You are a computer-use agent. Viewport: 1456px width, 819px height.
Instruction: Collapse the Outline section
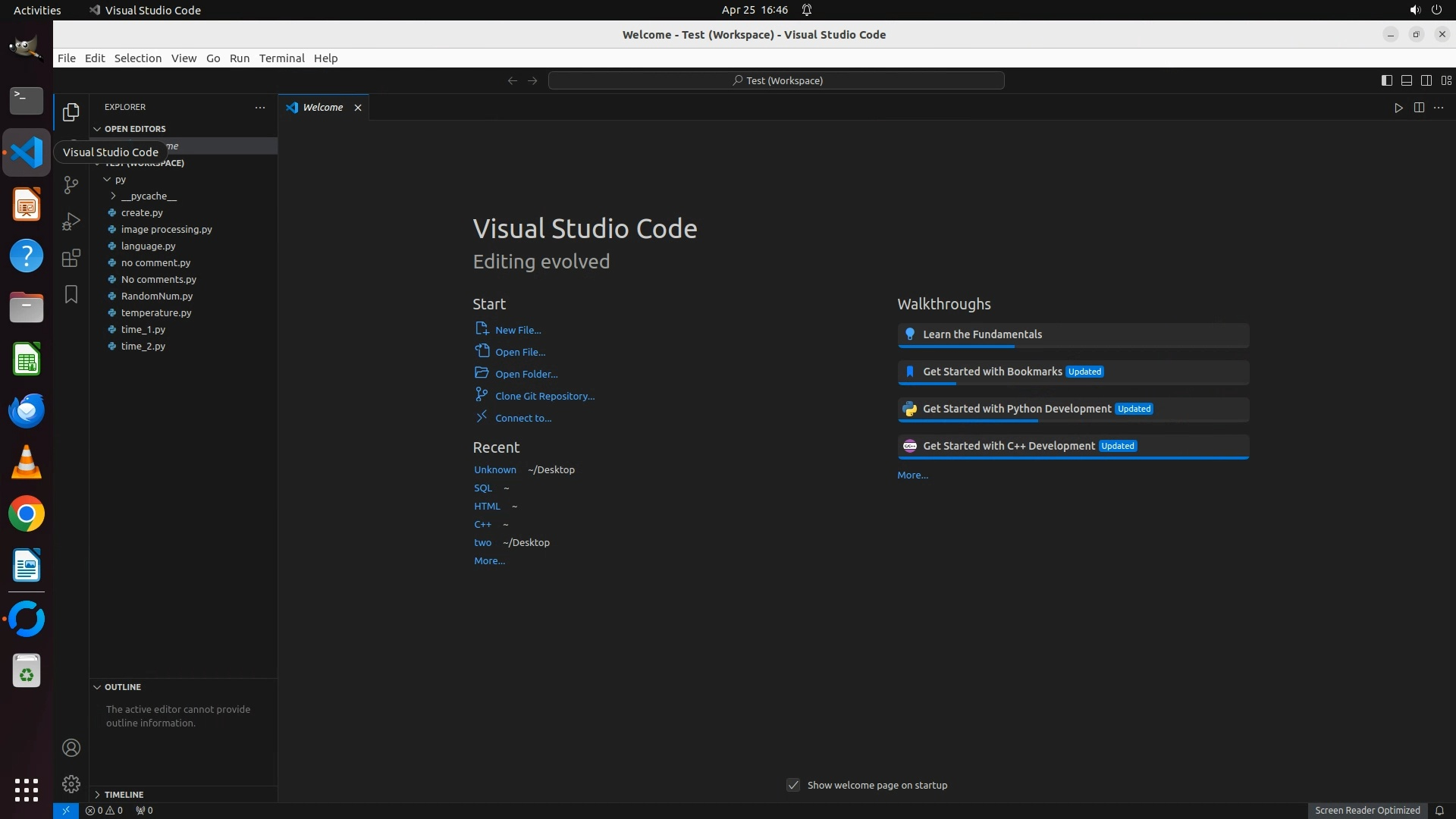tap(123, 687)
